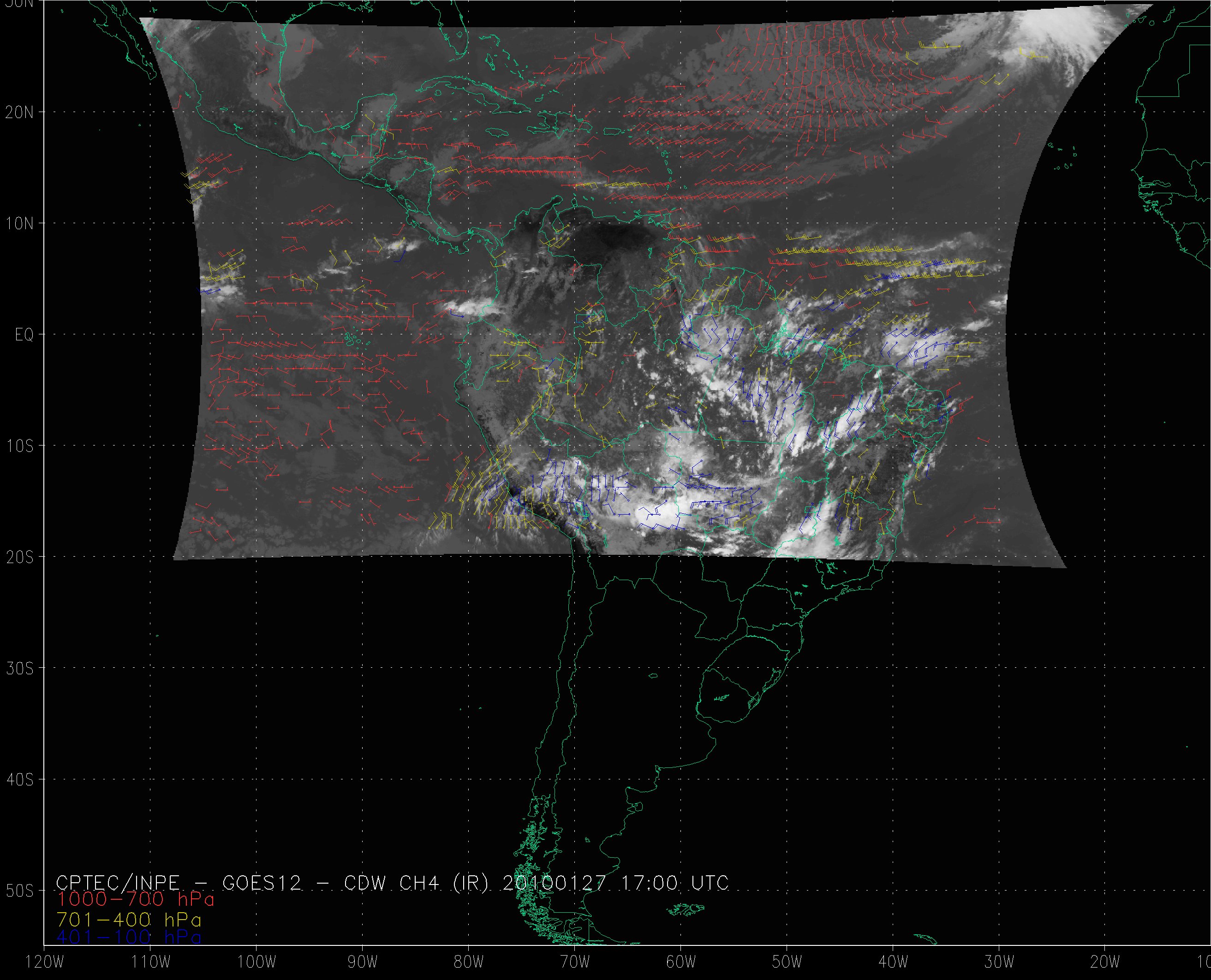
Task: Click the 10N latitude axis label
Action: click(19, 224)
